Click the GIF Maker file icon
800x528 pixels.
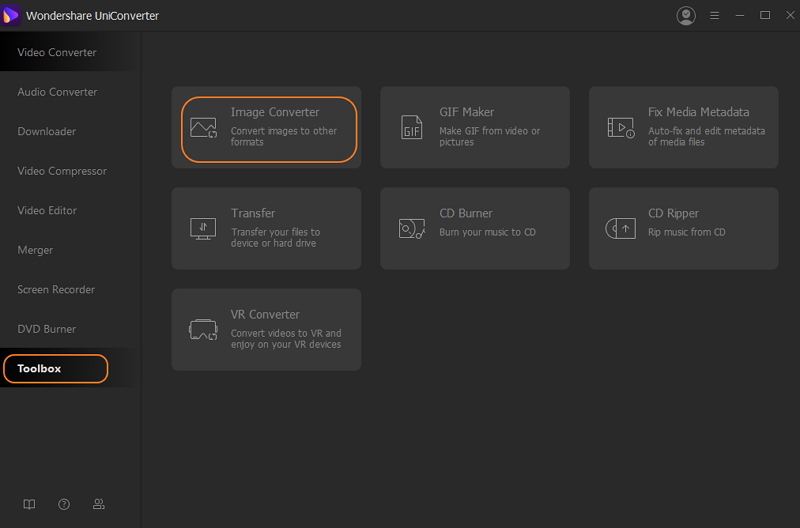click(411, 127)
